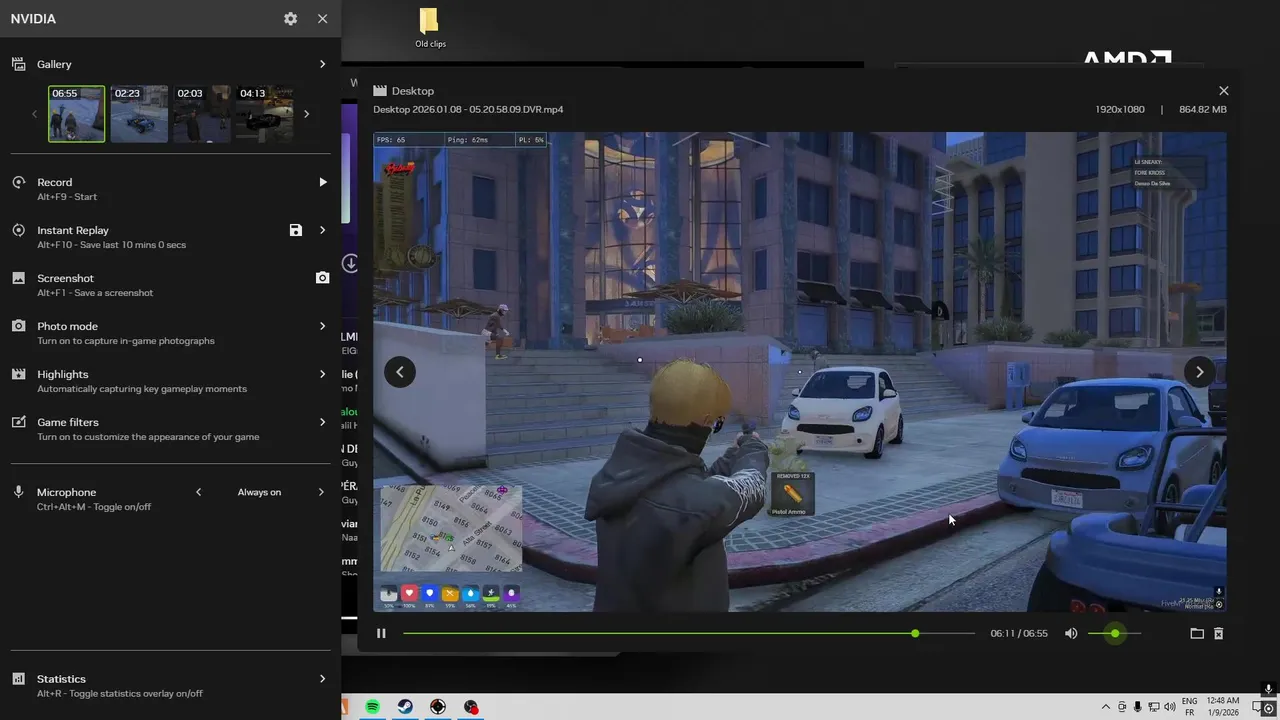Close the NVIDIA overlay panel

tap(322, 19)
